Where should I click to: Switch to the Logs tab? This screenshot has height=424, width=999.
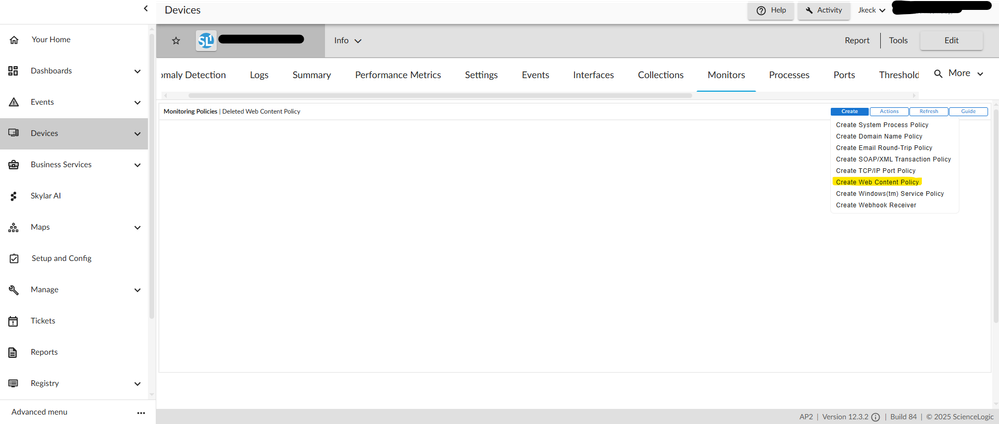point(259,75)
